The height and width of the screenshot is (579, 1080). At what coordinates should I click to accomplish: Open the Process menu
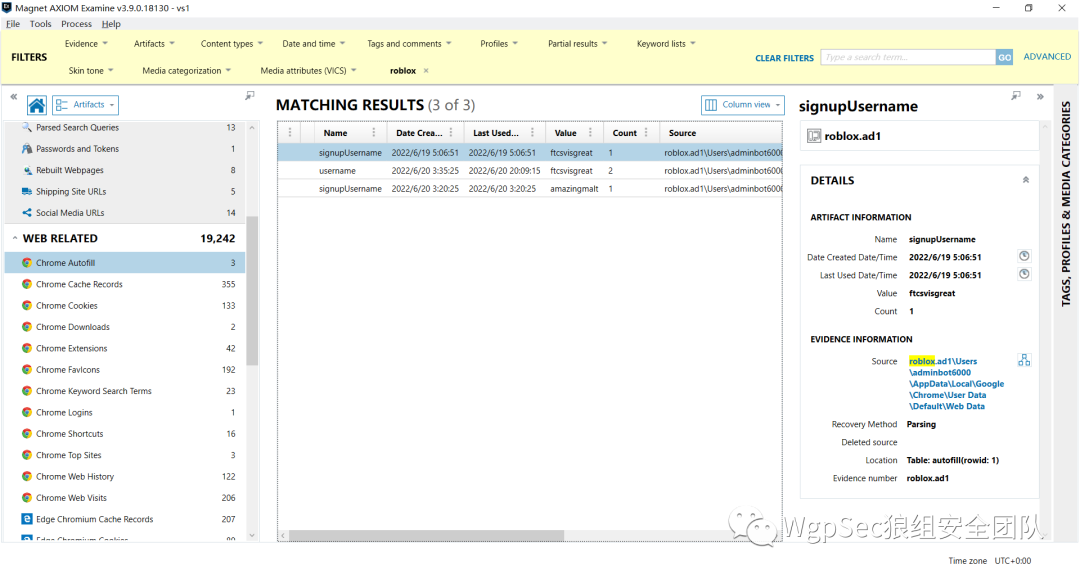(x=76, y=23)
